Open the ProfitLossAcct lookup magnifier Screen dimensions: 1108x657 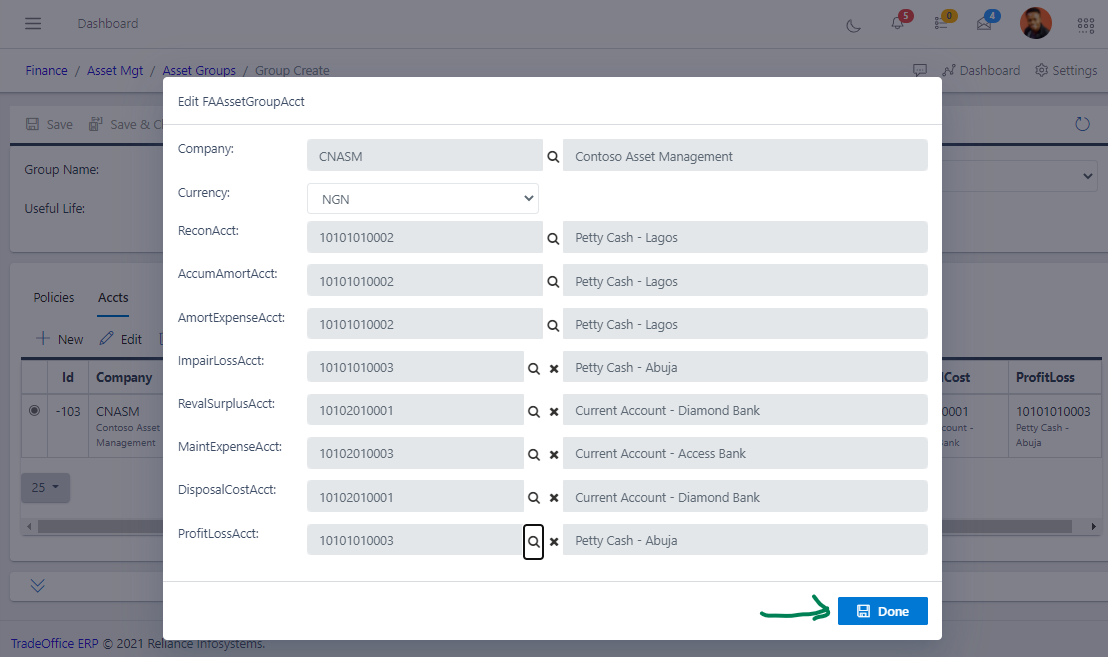533,540
